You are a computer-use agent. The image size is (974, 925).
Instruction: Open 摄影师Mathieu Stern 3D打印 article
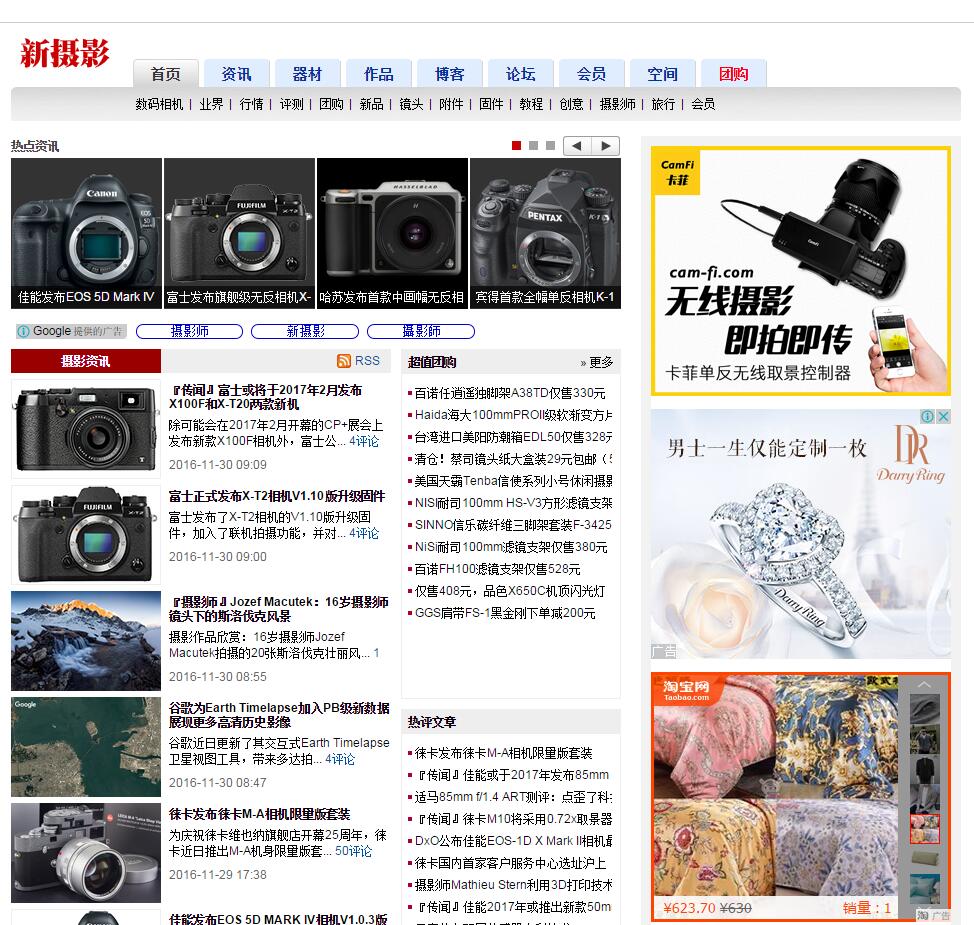pyautogui.click(x=514, y=885)
